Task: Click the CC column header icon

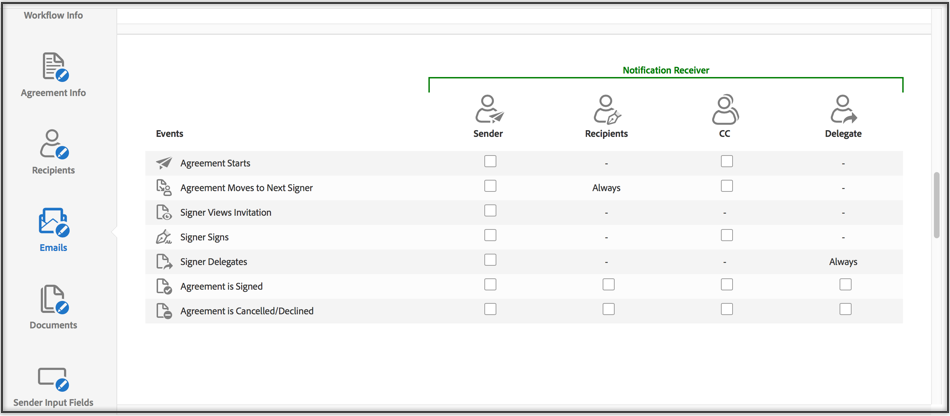Action: (725, 109)
